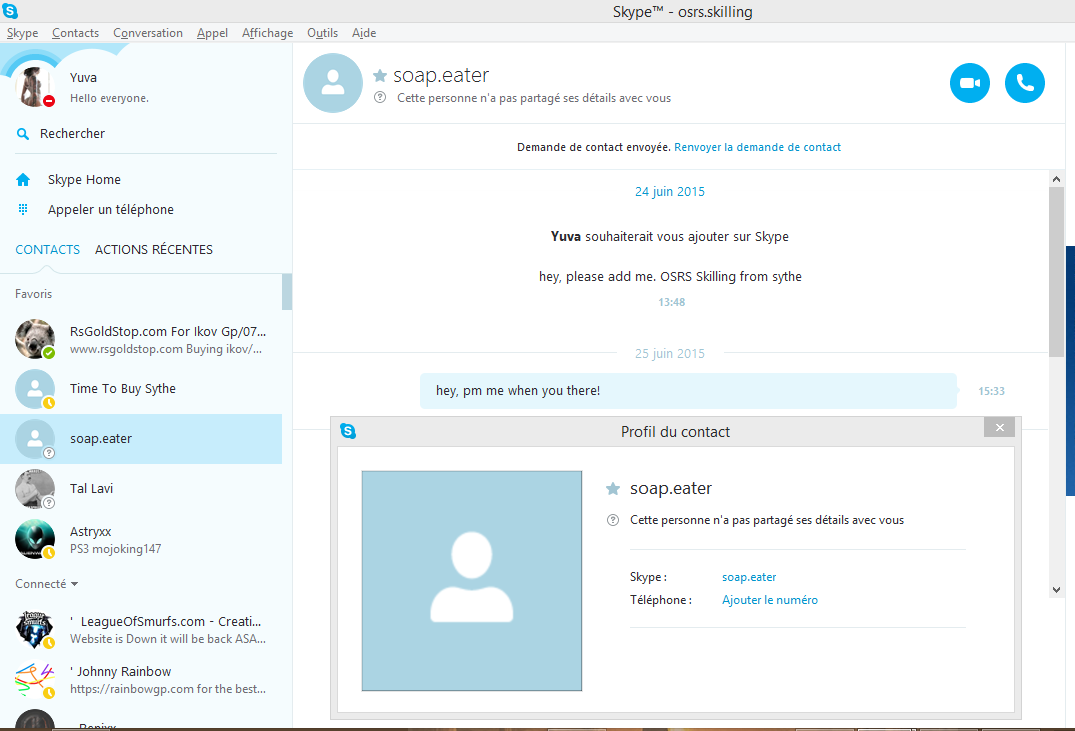
Task: Select soap.eater in contact list
Action: (141, 439)
